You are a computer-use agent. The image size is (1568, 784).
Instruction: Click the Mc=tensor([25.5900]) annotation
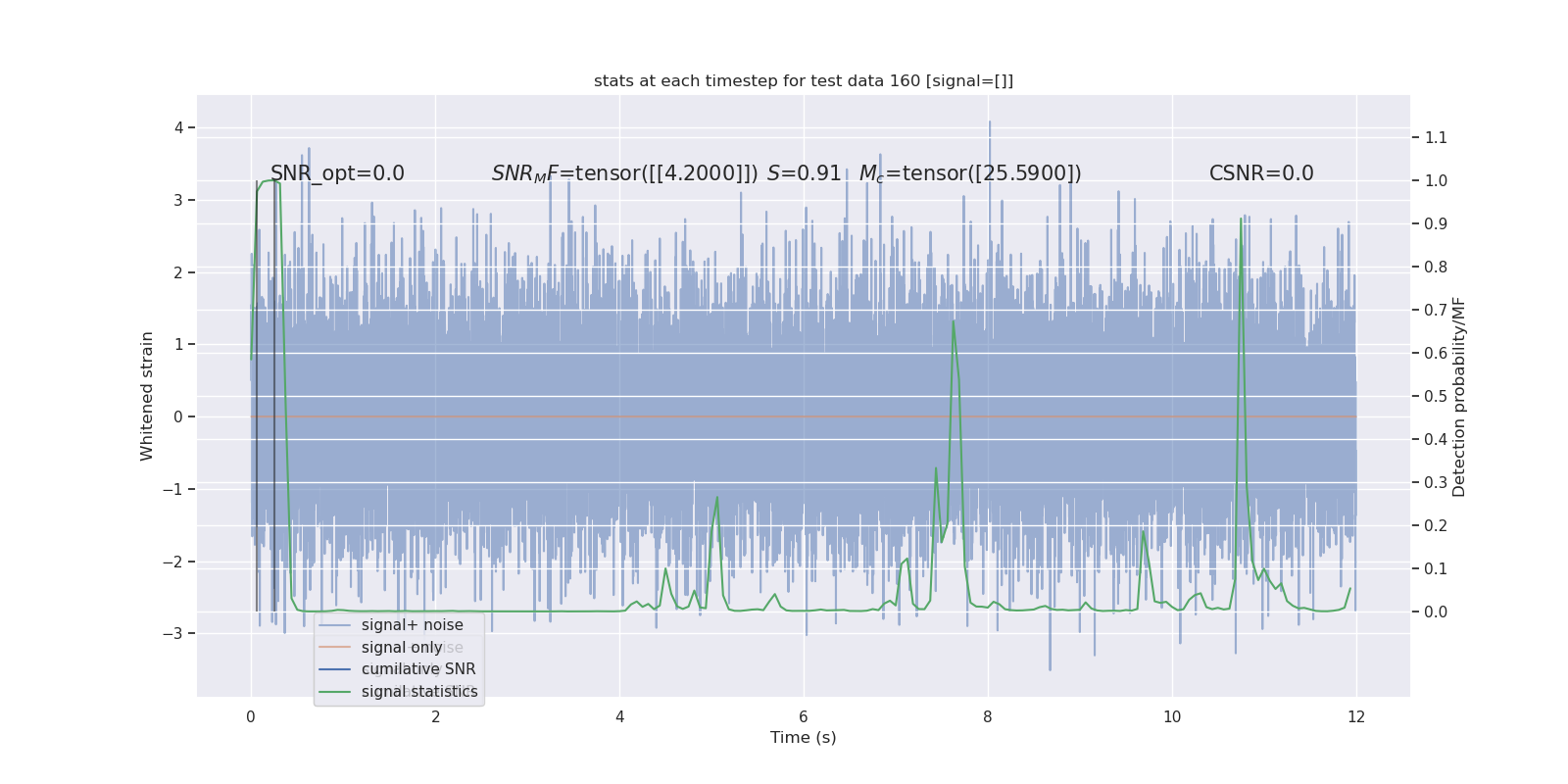pos(970,173)
